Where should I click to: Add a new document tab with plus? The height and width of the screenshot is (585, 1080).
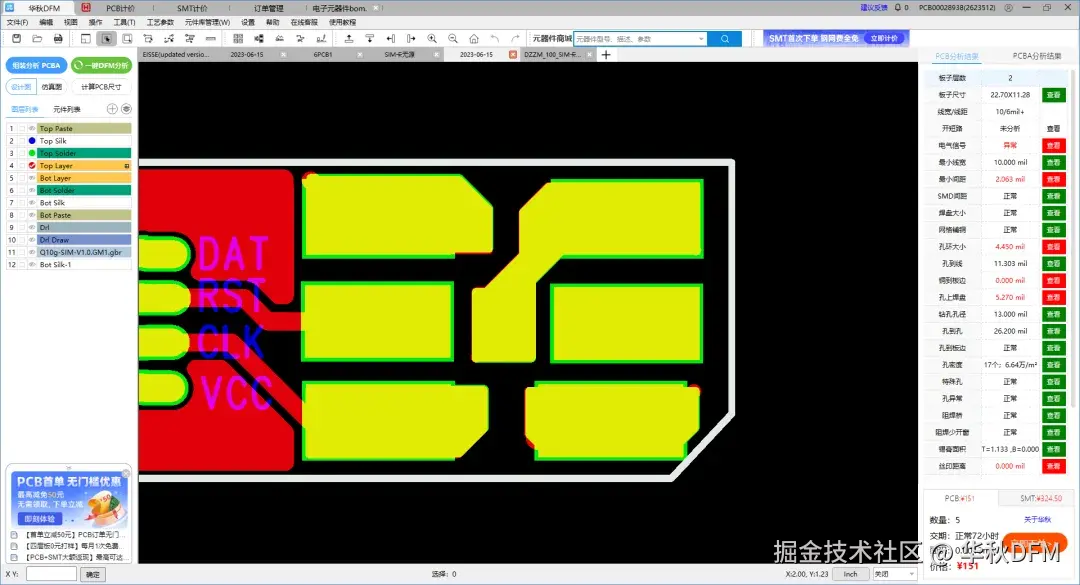(606, 54)
